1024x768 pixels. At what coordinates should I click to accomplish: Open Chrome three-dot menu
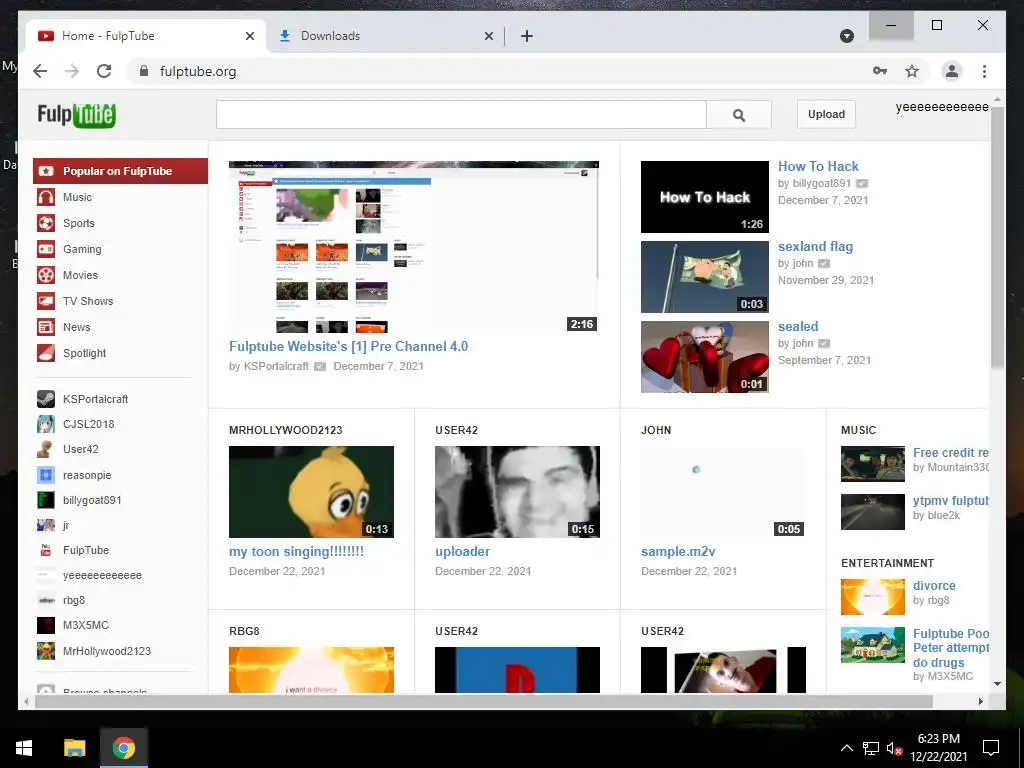tap(984, 71)
